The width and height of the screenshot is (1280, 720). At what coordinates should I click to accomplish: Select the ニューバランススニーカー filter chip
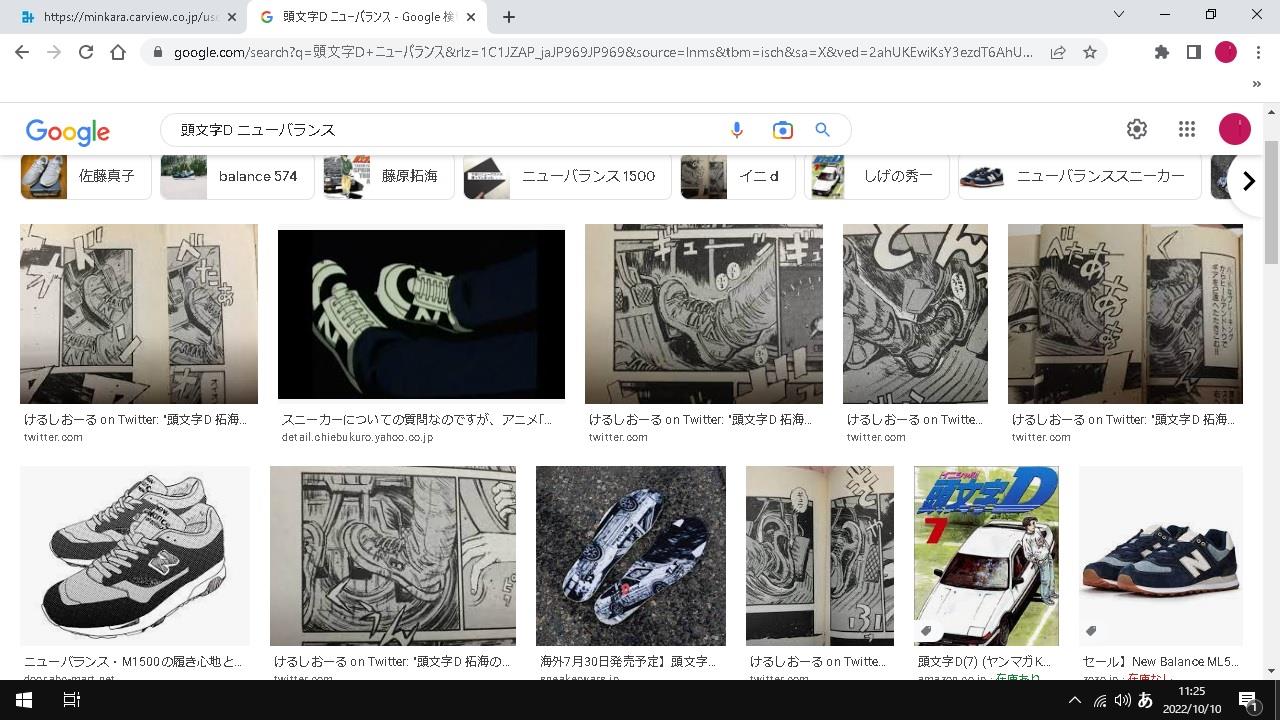[1080, 176]
